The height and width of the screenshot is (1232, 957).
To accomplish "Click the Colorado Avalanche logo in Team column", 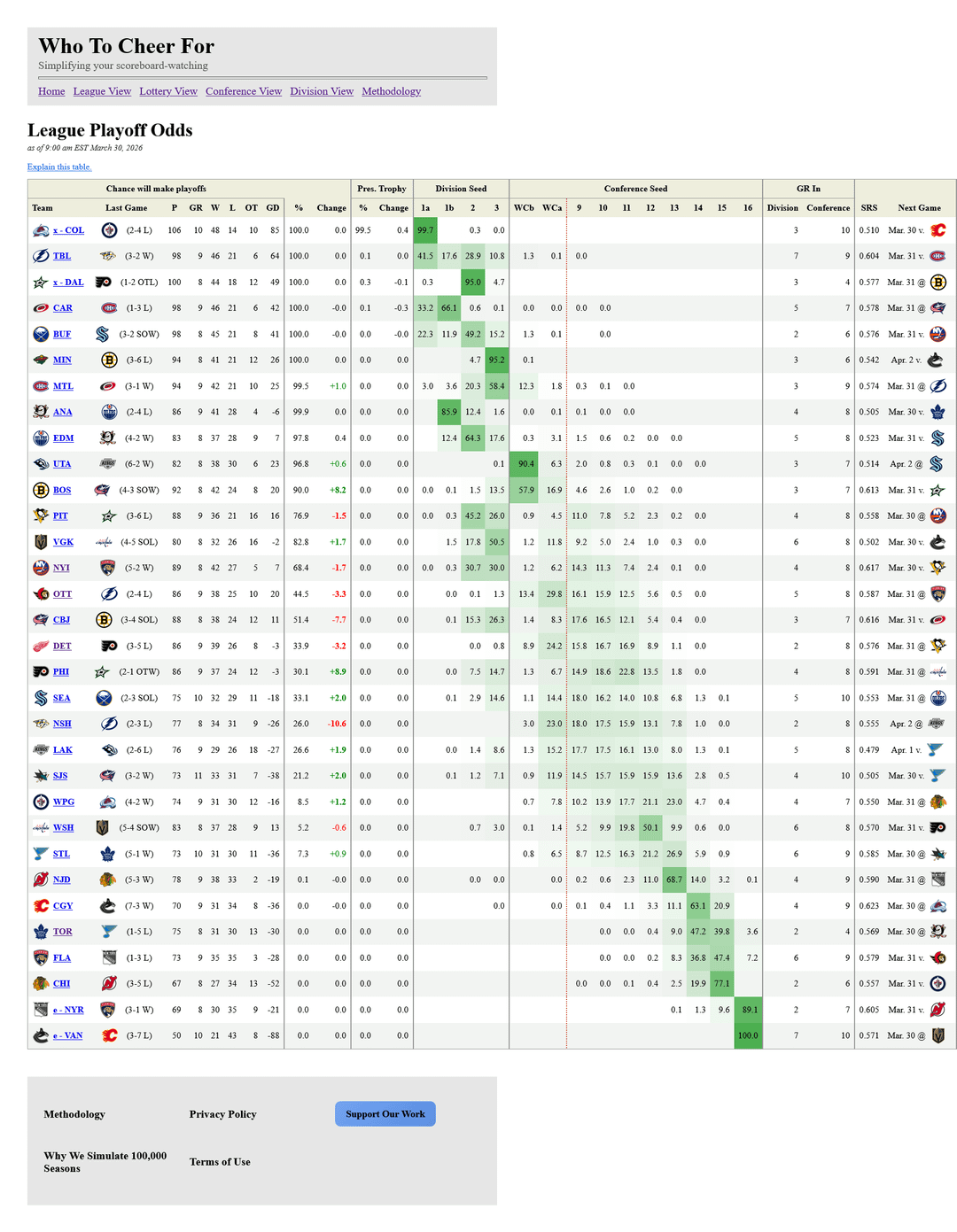I will (41, 230).
